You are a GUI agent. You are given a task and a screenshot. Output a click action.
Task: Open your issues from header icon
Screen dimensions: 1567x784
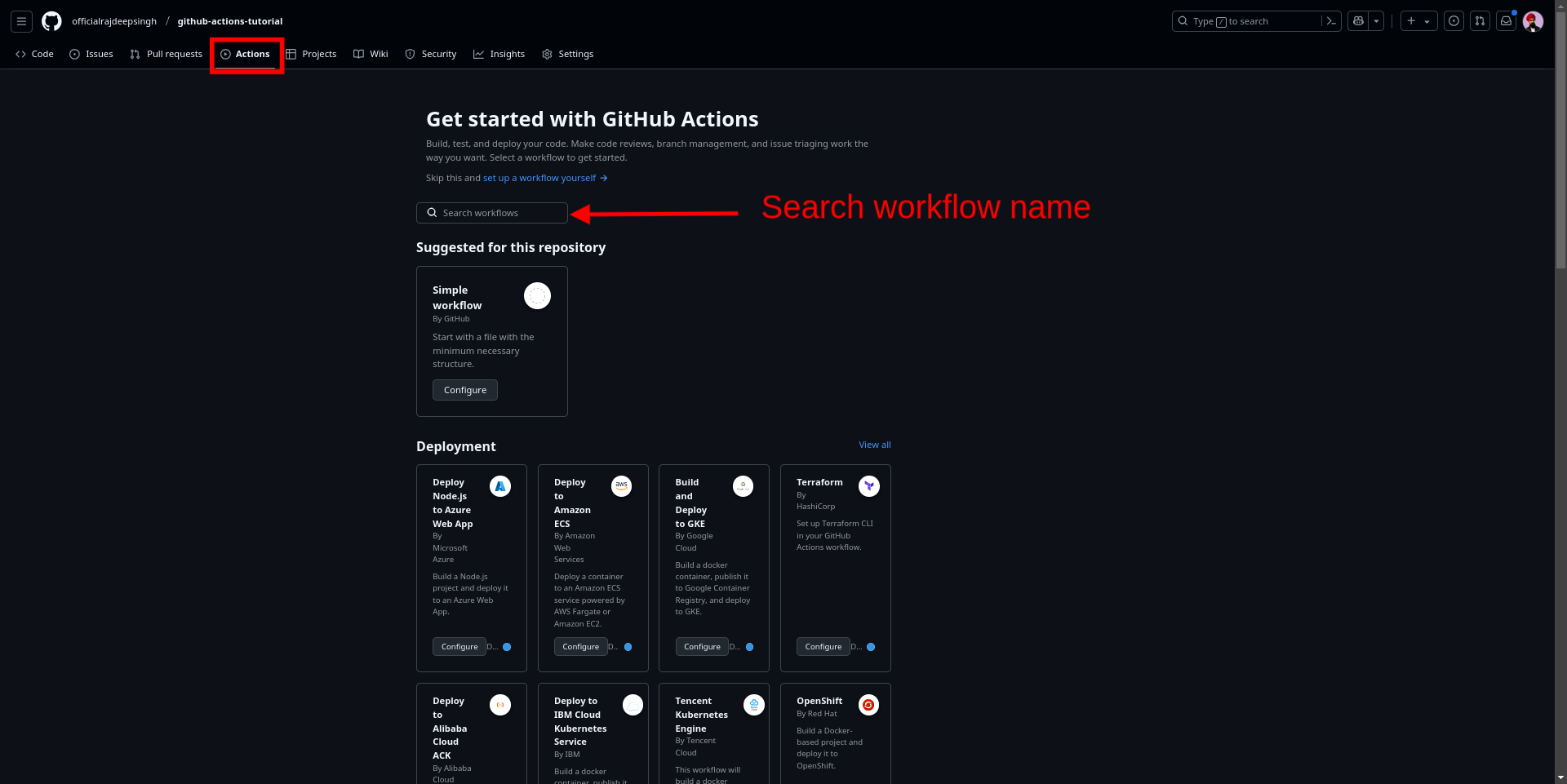[1454, 21]
